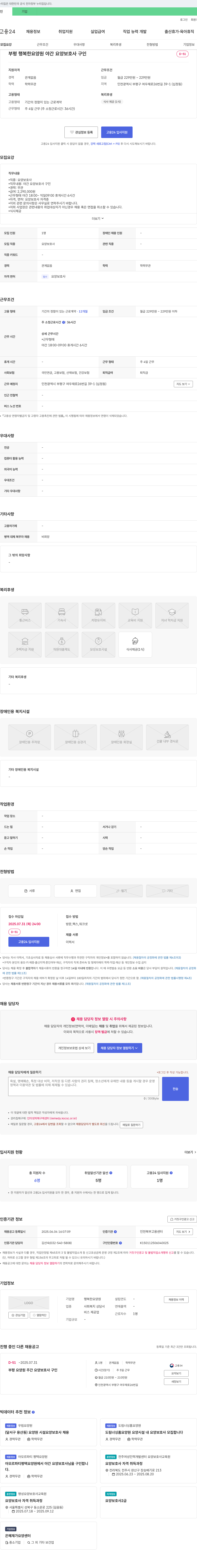Click the 고용24 입사지원 button under deadline
This screenshot has width=197, height=1568.
[29, 942]
